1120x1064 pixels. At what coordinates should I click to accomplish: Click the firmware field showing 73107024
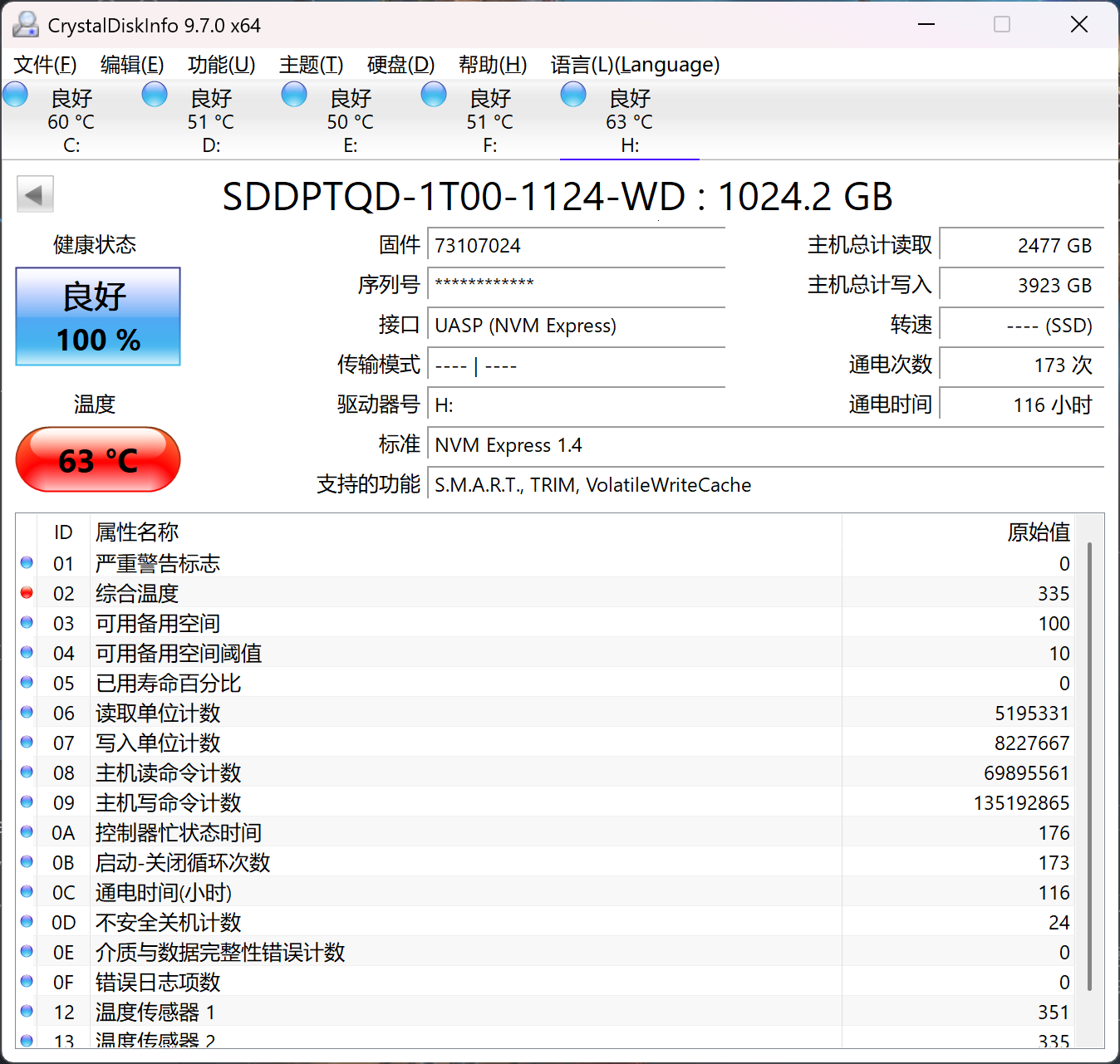(x=575, y=246)
